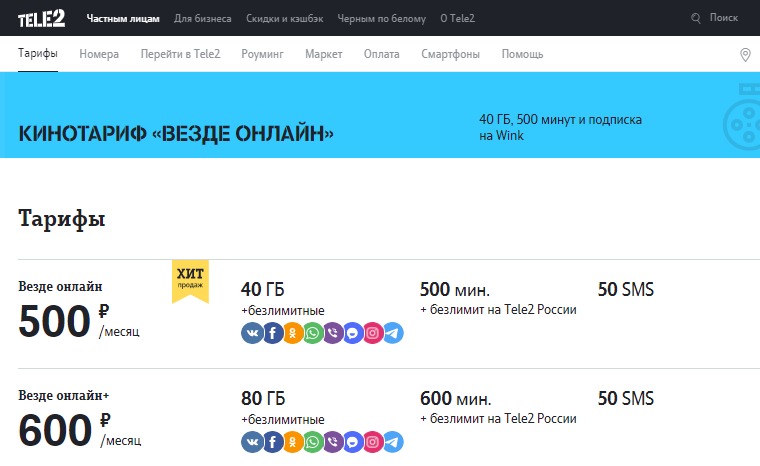This screenshot has width=760, height=466.
Task: Open the Везде онлайн tariff name
Action: point(60,287)
